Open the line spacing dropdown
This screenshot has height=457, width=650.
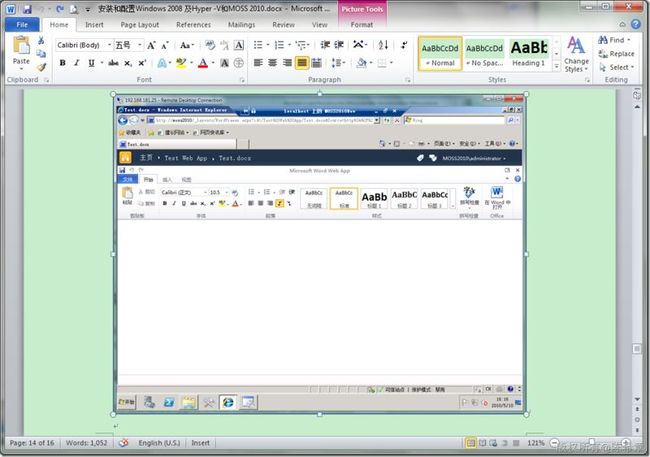click(x=338, y=63)
